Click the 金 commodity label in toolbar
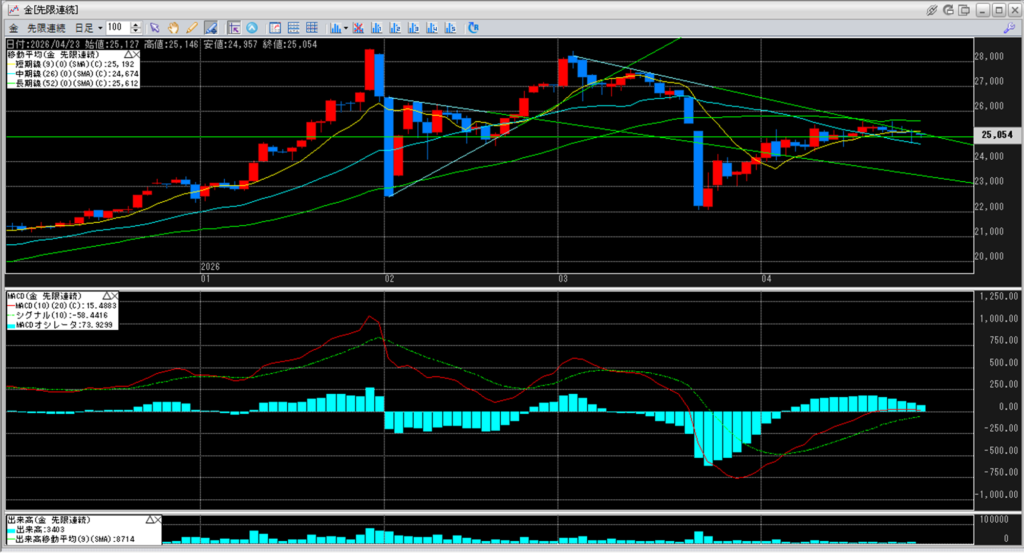1024x553 pixels. pyautogui.click(x=13, y=28)
